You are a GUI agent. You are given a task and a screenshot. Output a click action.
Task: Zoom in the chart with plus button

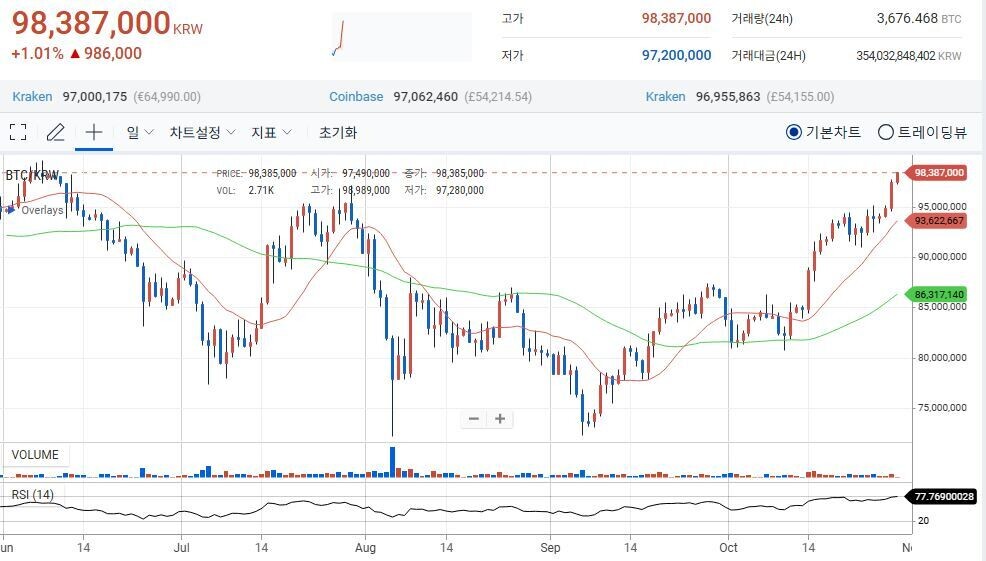tap(500, 419)
